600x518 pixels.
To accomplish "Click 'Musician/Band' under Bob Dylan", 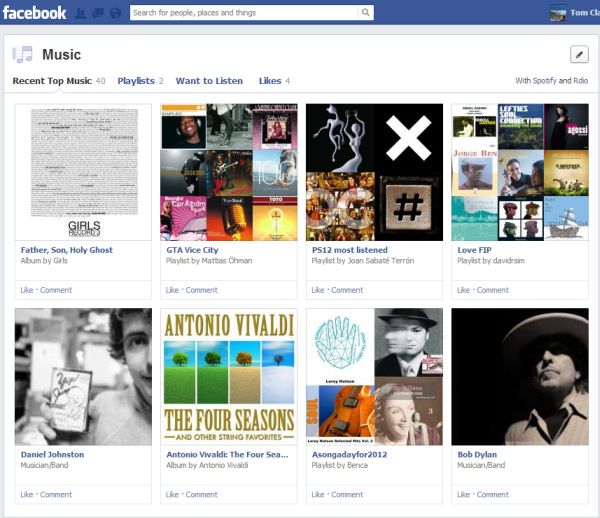I will pos(481,465).
